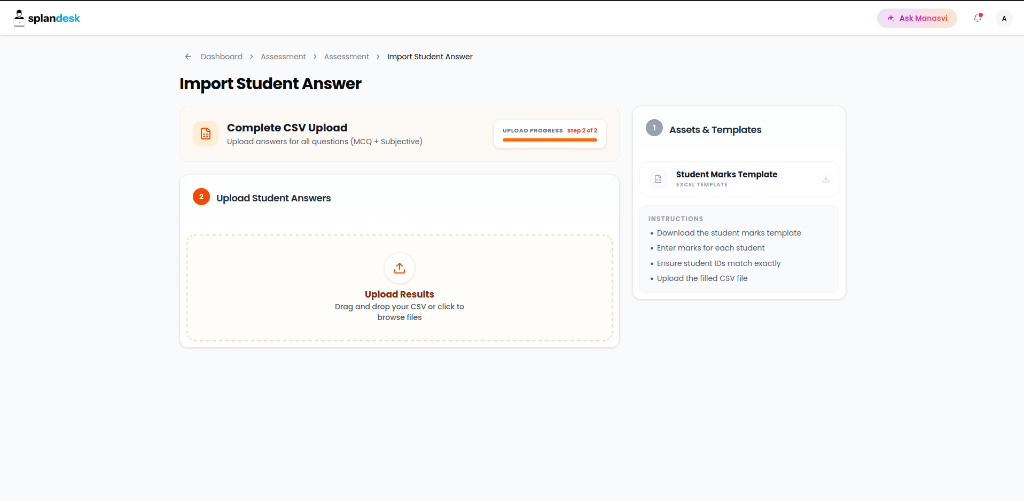Viewport: 1024px width, 501px height.
Task: Click the sparkle icon in Ask Manasvi
Action: tap(891, 18)
